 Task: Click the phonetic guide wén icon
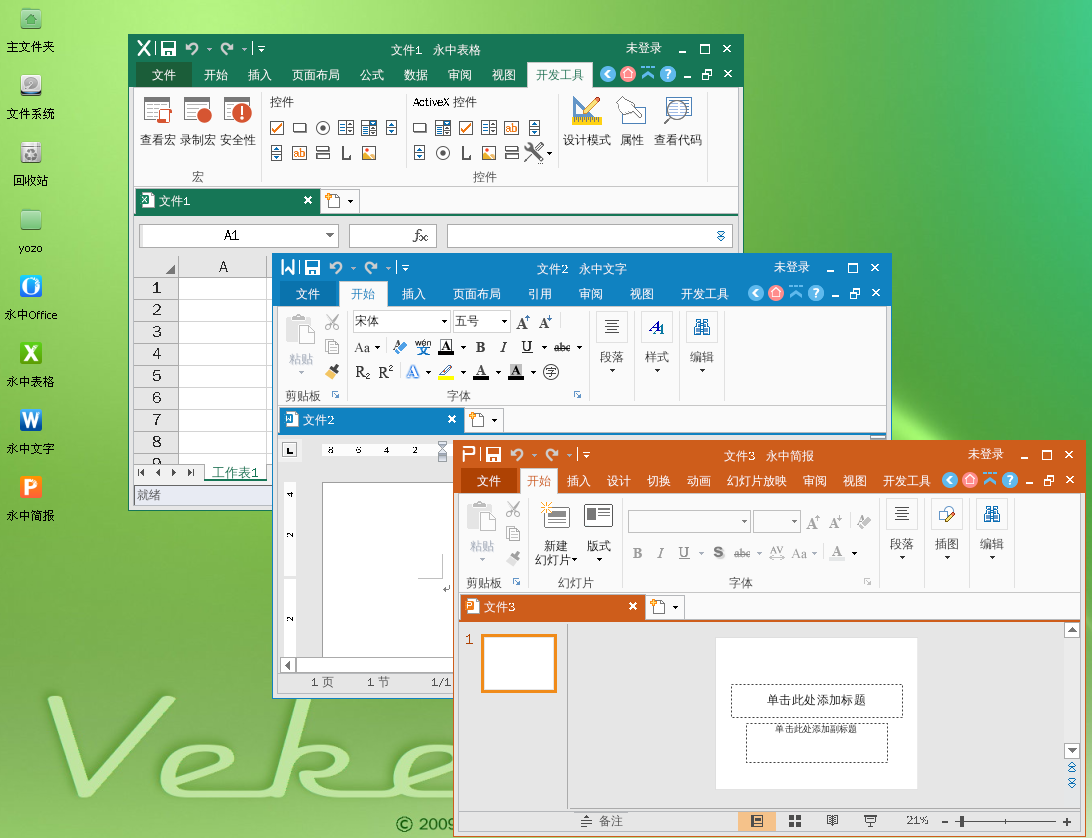point(423,347)
